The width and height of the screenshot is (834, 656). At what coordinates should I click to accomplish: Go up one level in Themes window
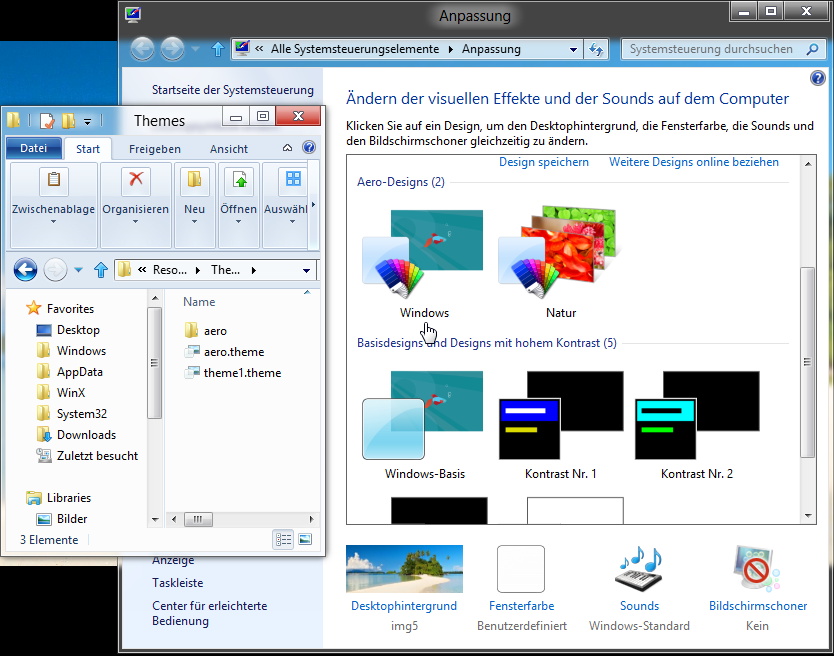(101, 270)
